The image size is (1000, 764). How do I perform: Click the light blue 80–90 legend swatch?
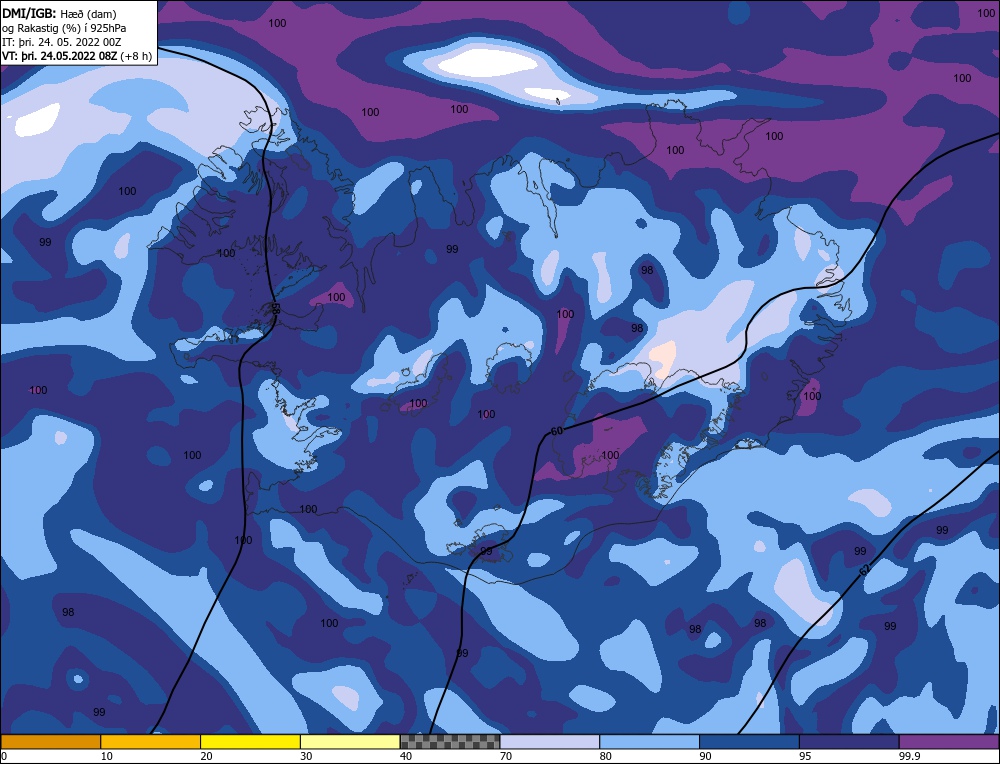(650, 742)
